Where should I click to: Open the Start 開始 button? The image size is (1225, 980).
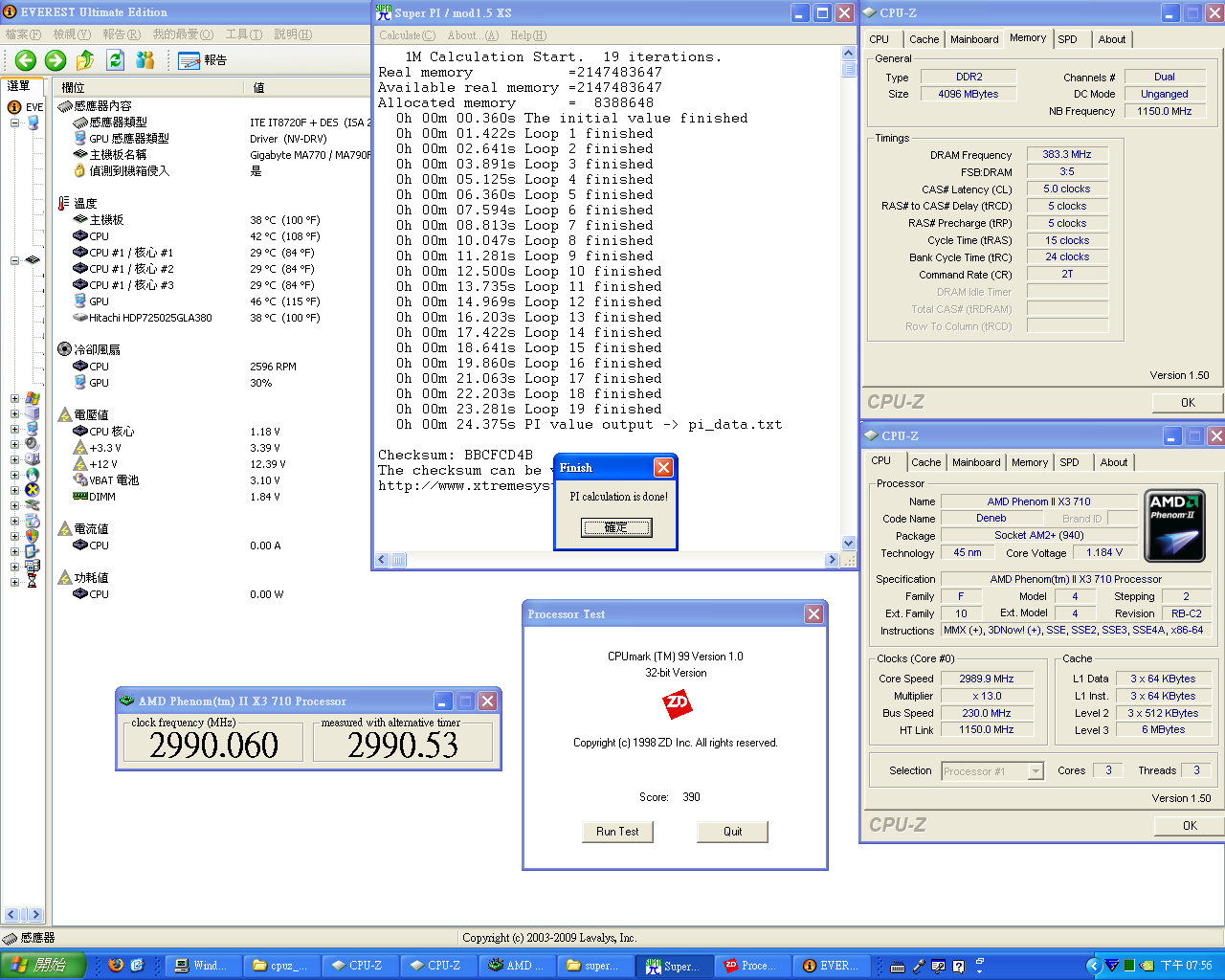tap(43, 966)
